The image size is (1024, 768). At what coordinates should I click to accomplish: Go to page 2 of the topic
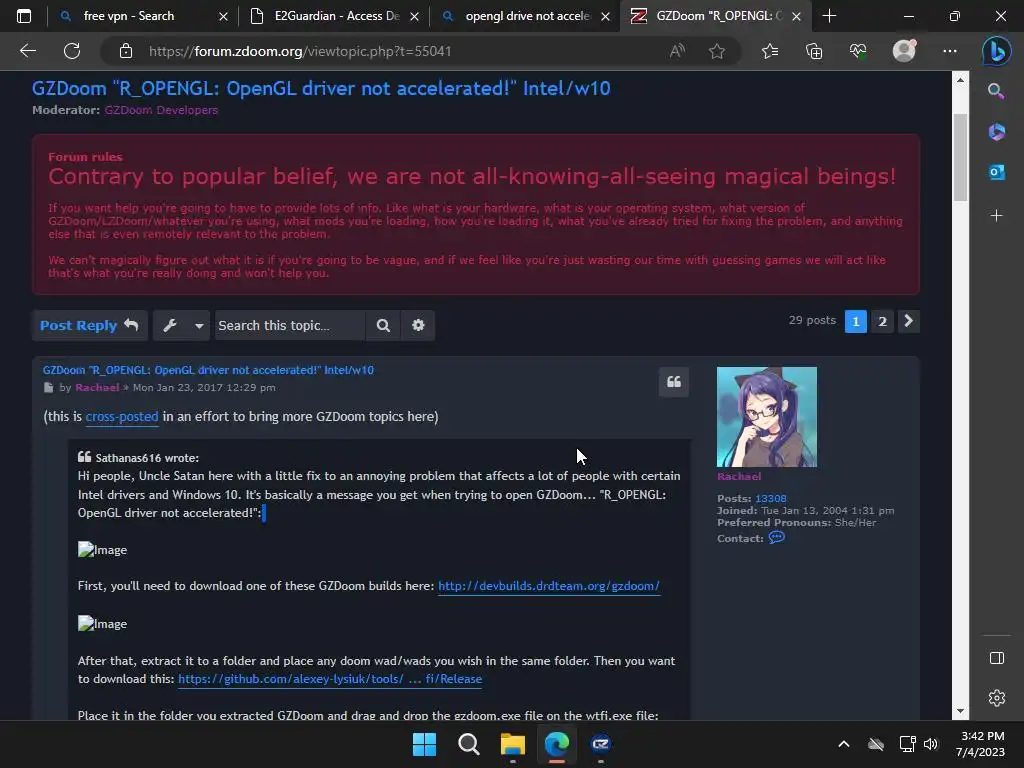click(x=882, y=321)
